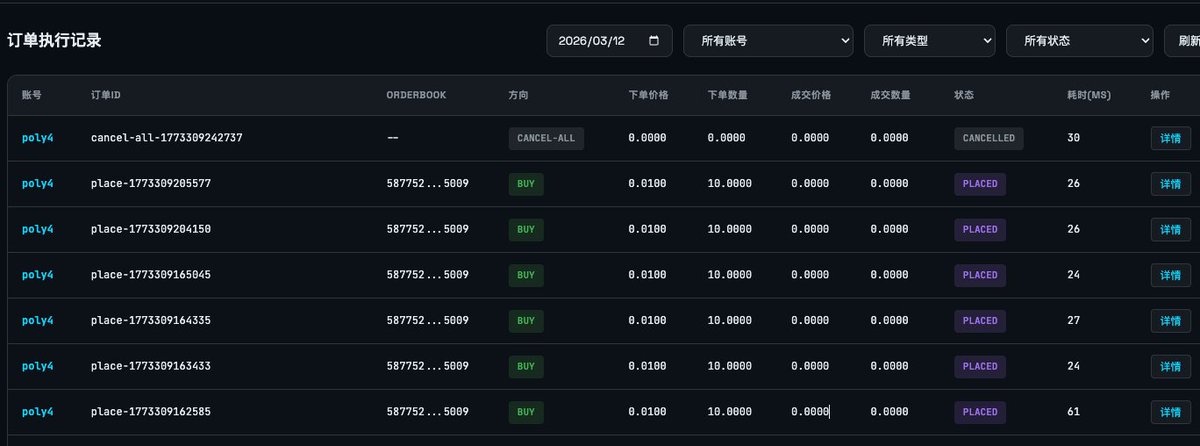This screenshot has width=1200, height=446.
Task: Click the 成交价格 column header
Action: click(x=810, y=95)
